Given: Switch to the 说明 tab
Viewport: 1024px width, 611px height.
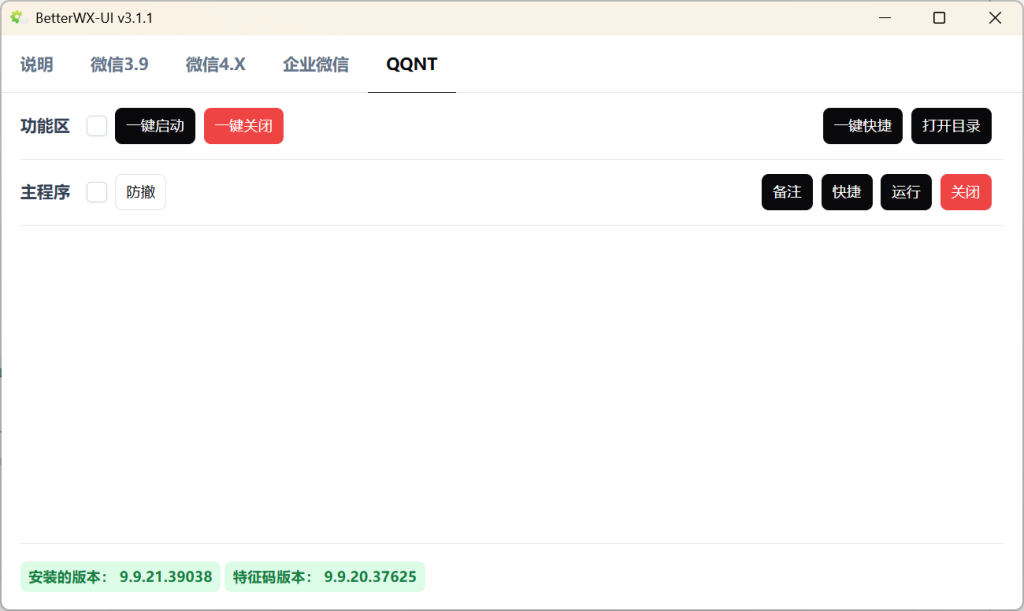Looking at the screenshot, I should coord(37,64).
